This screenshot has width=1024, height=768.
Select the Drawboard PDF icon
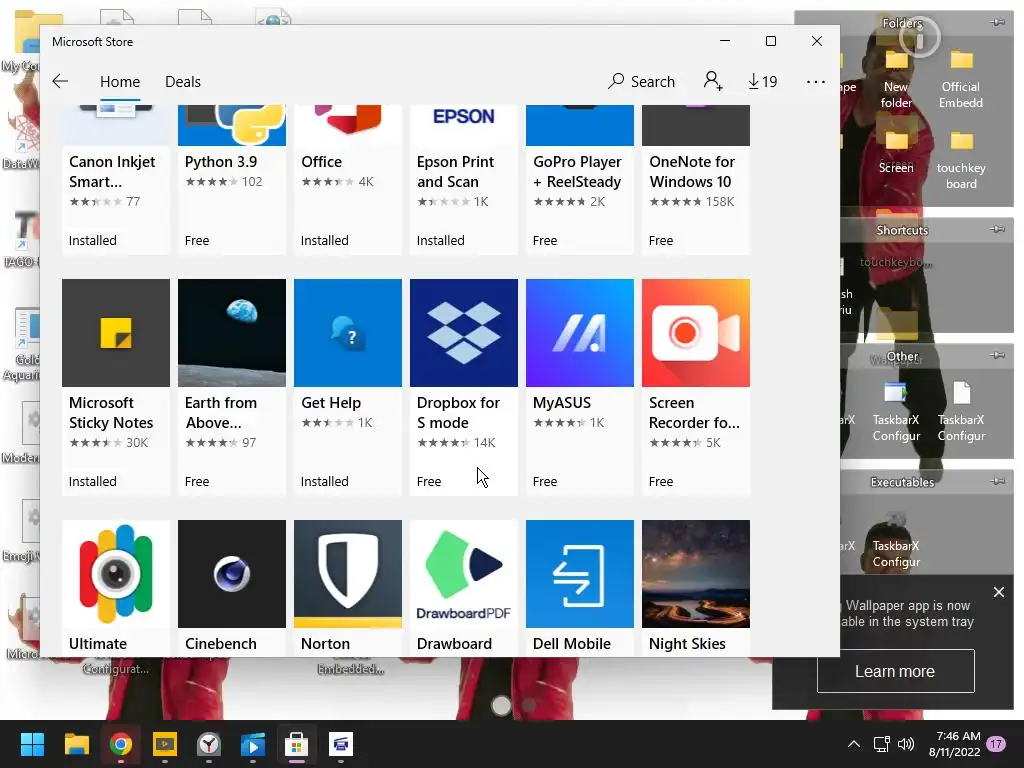[x=464, y=573]
